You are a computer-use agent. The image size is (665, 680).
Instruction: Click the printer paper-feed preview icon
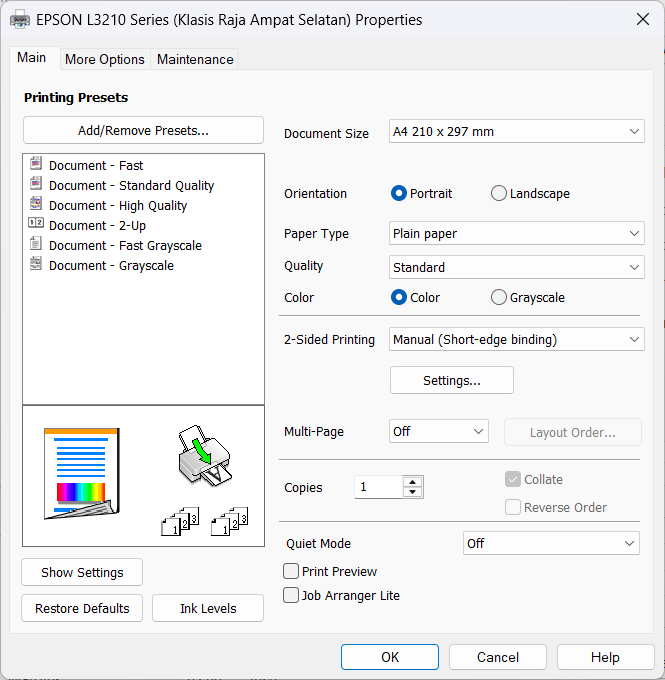pos(201,461)
